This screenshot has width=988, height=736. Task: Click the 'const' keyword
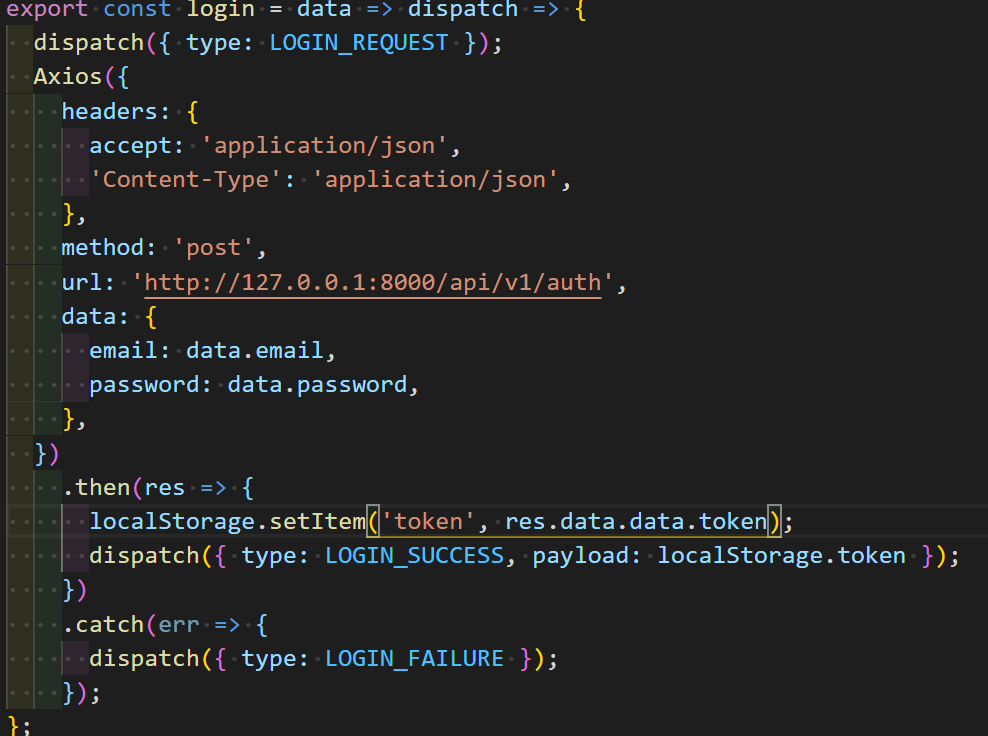point(137,9)
